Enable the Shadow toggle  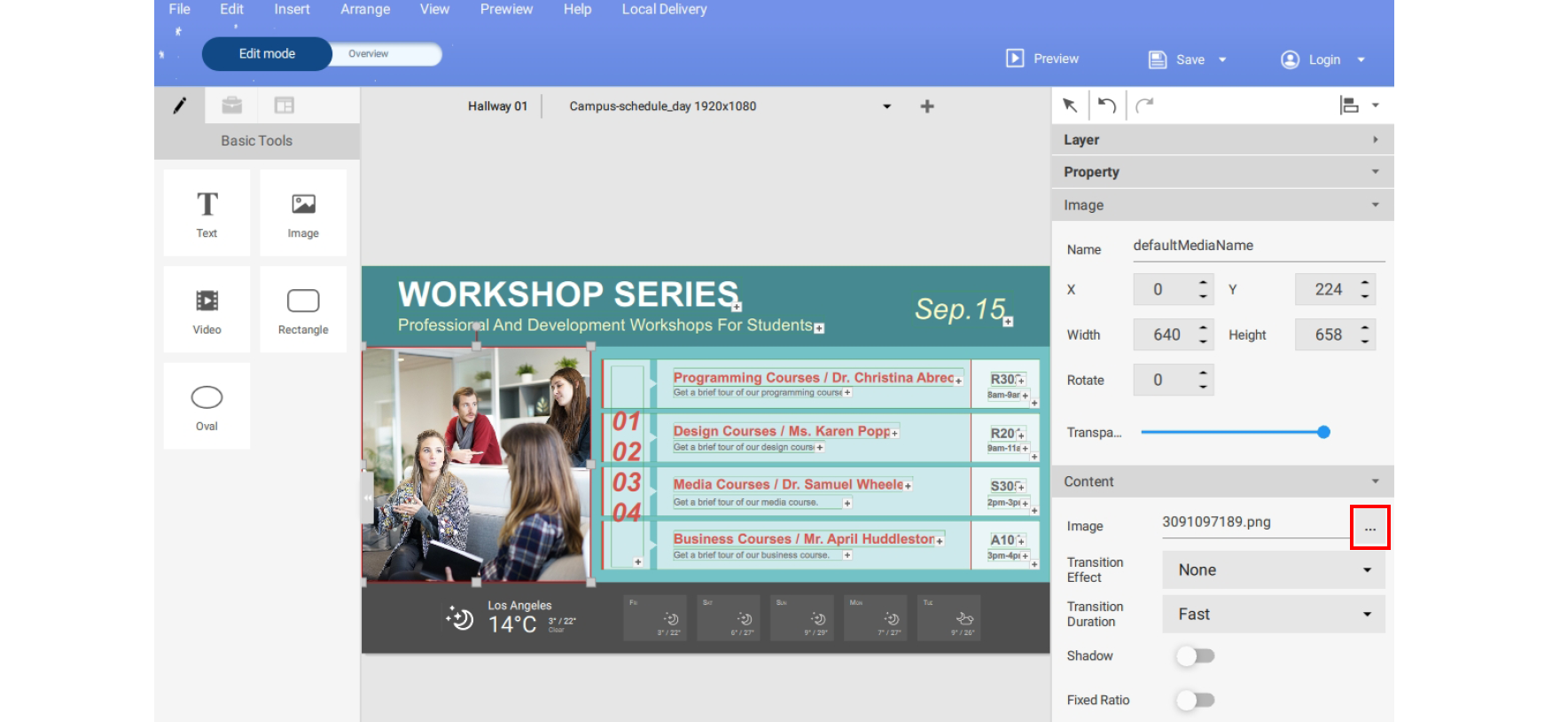point(1195,656)
